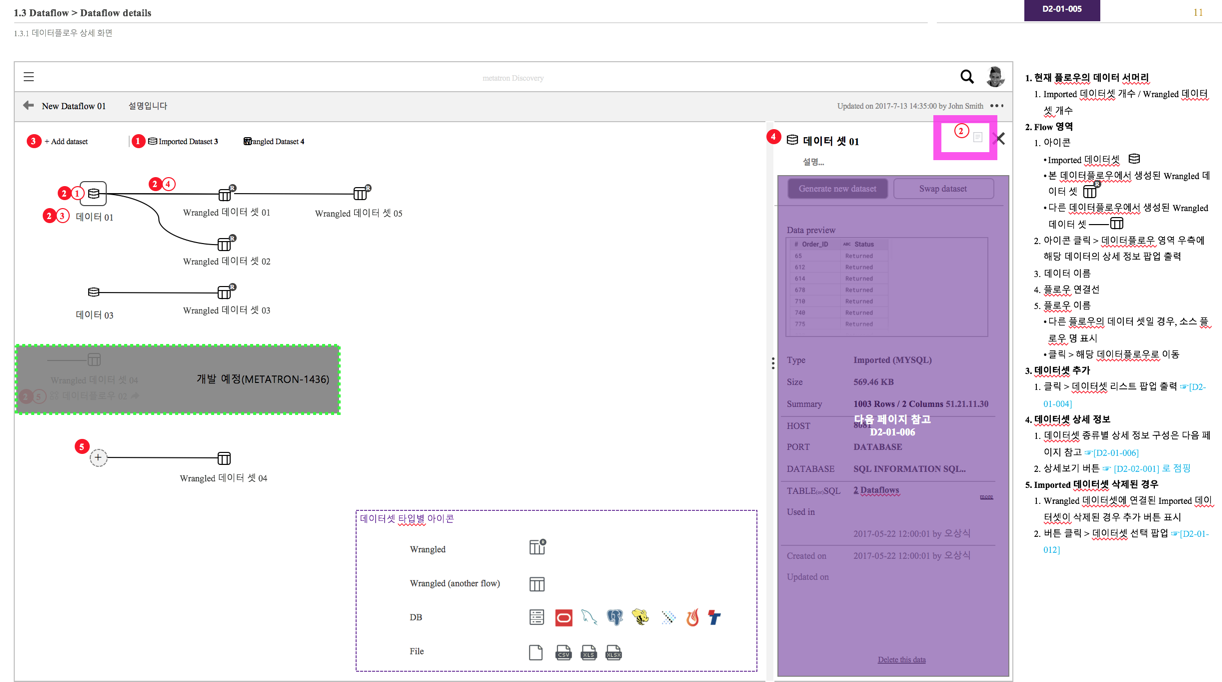Click the database icon of 데이터 01 node

93,192
